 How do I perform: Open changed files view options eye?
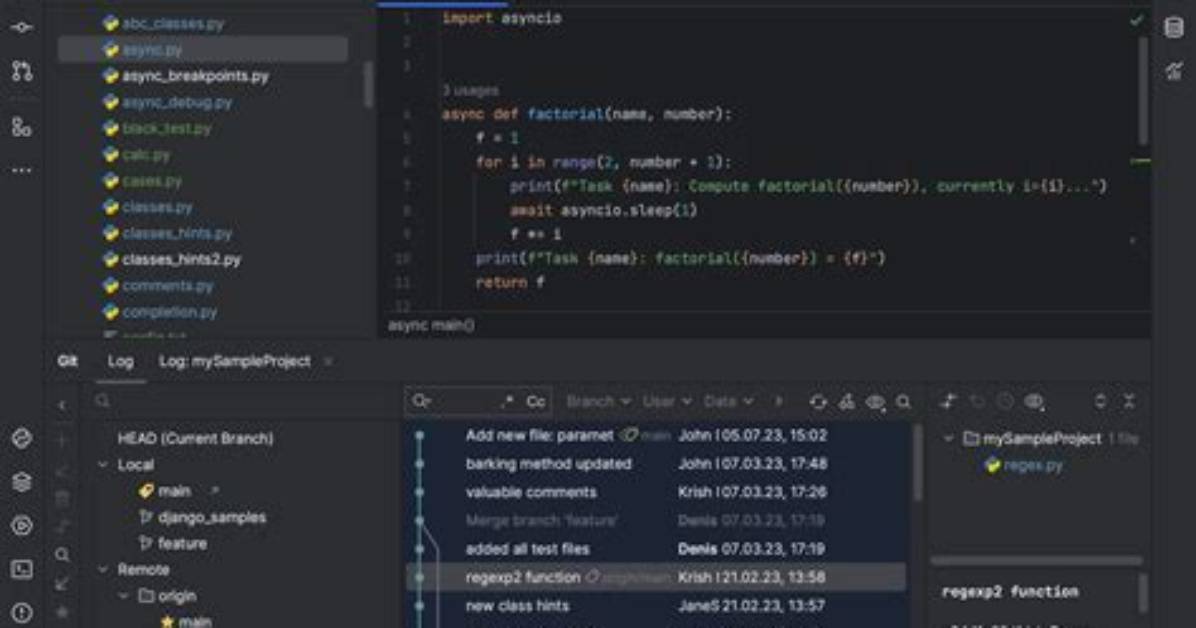(x=1034, y=401)
